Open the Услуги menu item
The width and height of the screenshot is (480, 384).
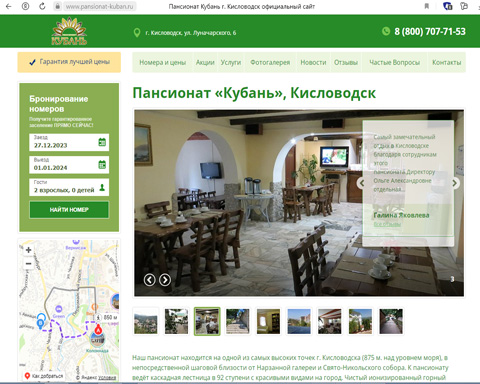[x=231, y=62]
